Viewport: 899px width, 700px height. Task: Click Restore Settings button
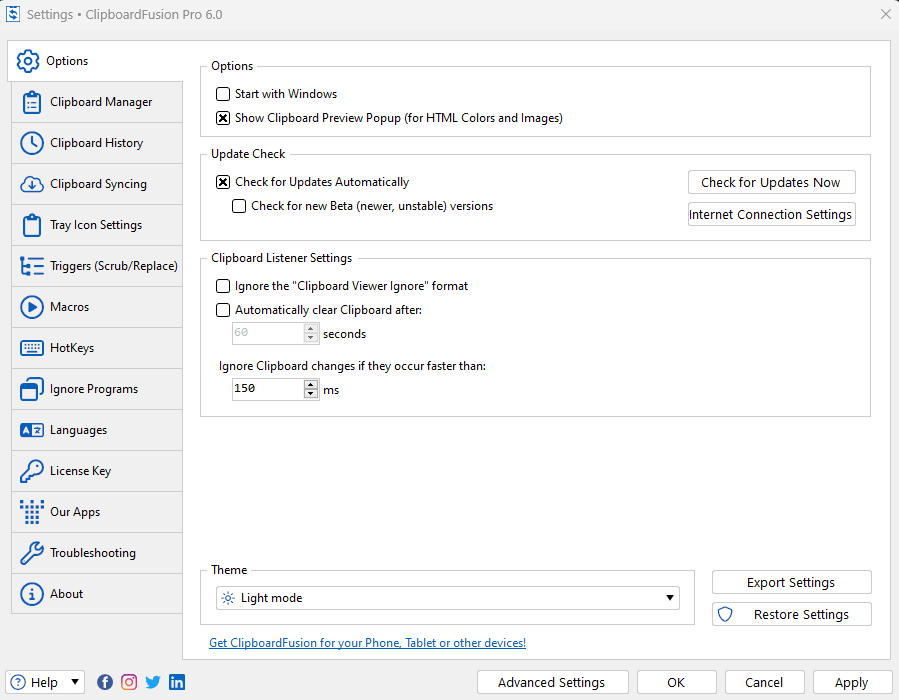tap(791, 615)
